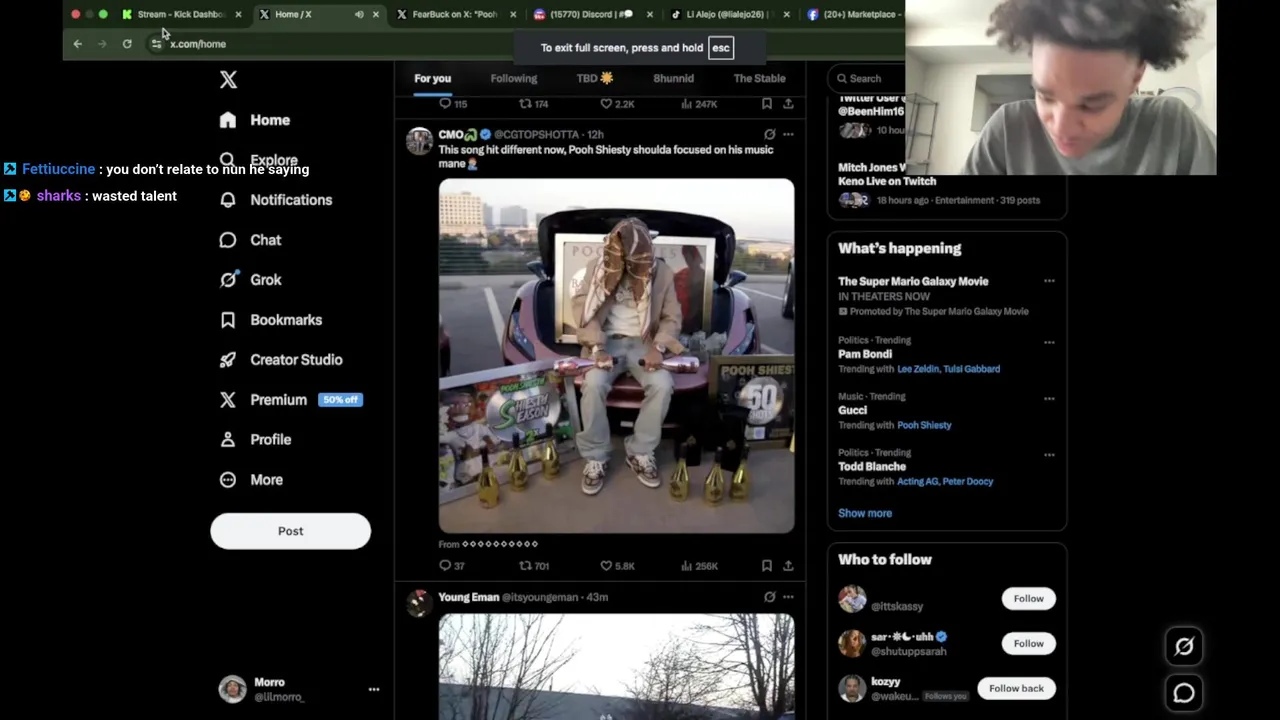Click the x.com/home address bar
Image resolution: width=1280 pixels, height=720 pixels.
coord(198,44)
